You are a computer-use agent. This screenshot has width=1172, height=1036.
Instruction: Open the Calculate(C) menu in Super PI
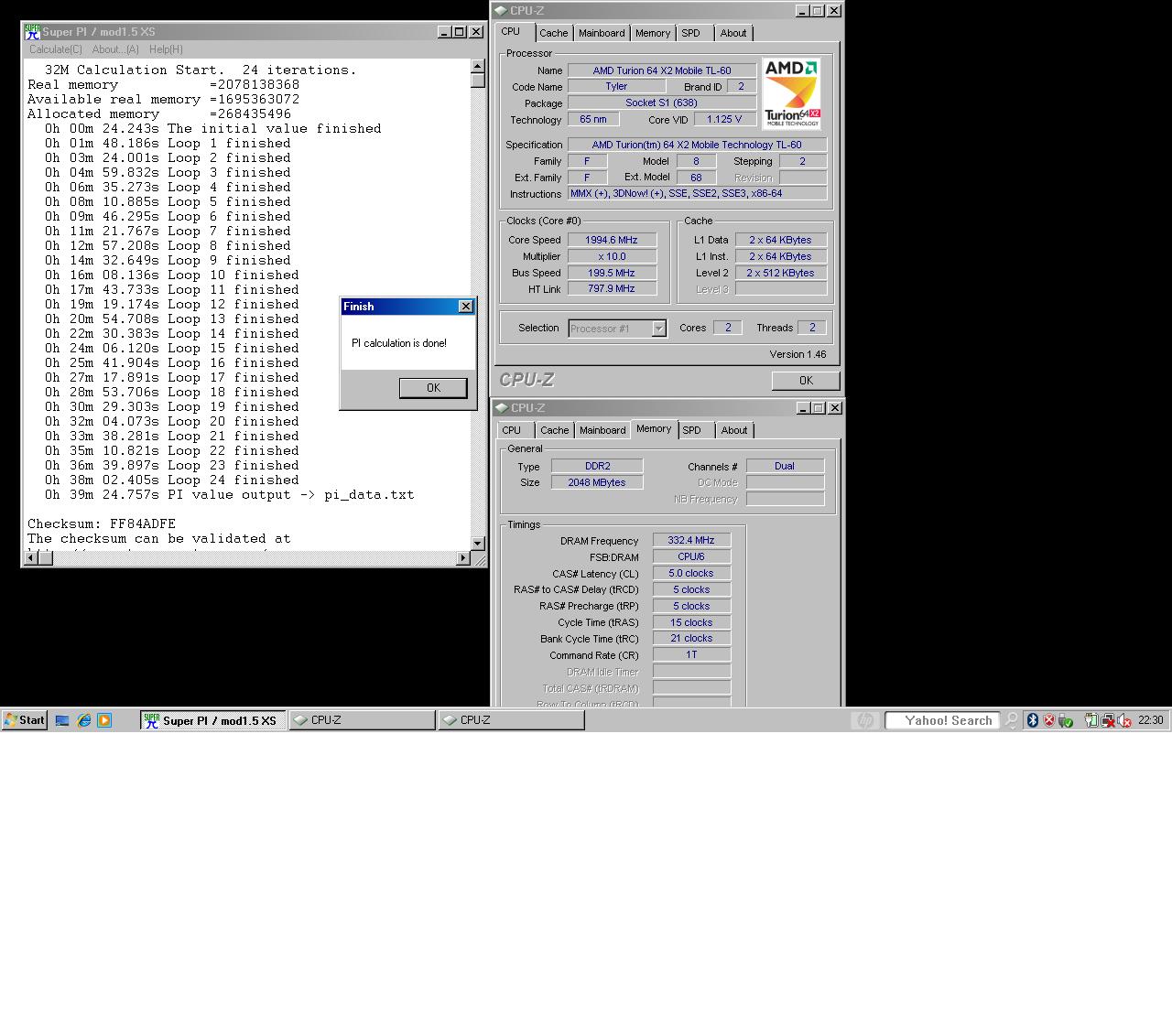tap(55, 49)
